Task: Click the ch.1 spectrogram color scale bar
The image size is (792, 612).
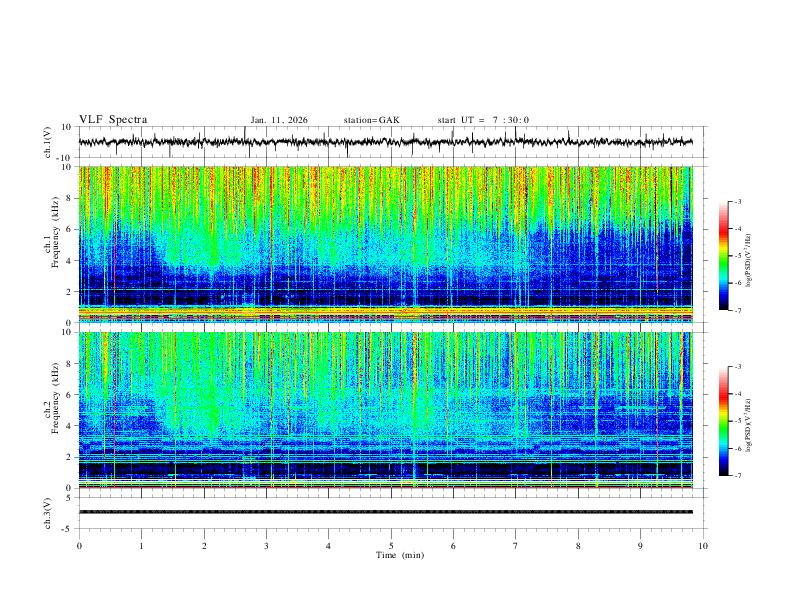Action: pyautogui.click(x=723, y=256)
